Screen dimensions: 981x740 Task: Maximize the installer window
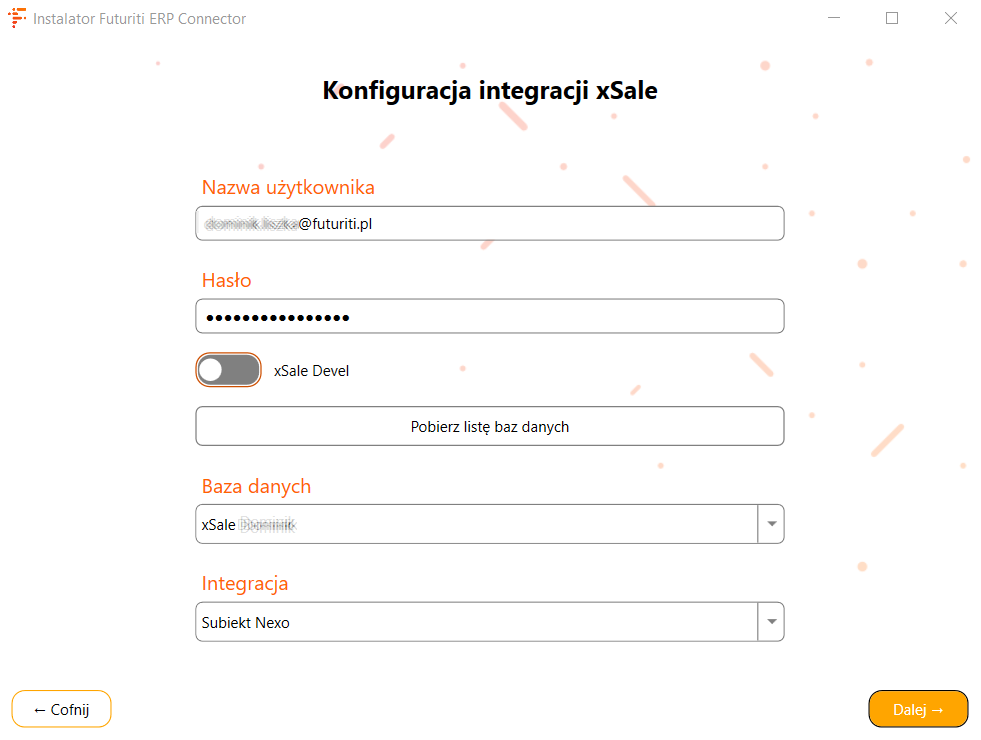point(892,18)
